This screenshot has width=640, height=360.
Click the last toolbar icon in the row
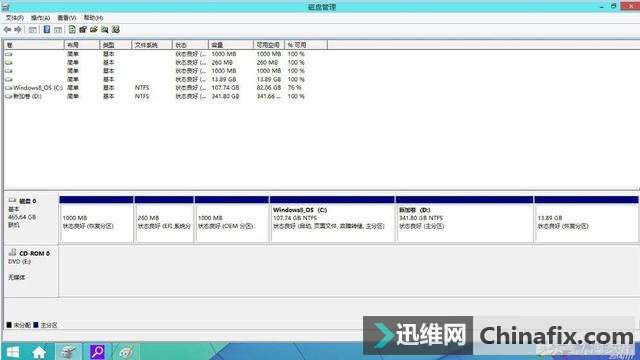point(116,29)
